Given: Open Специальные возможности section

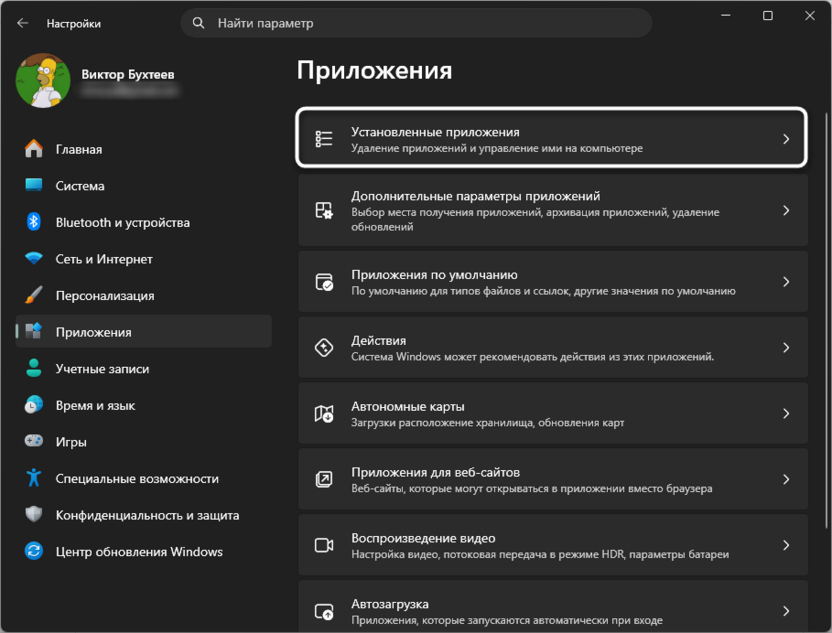Looking at the screenshot, I should 144,479.
